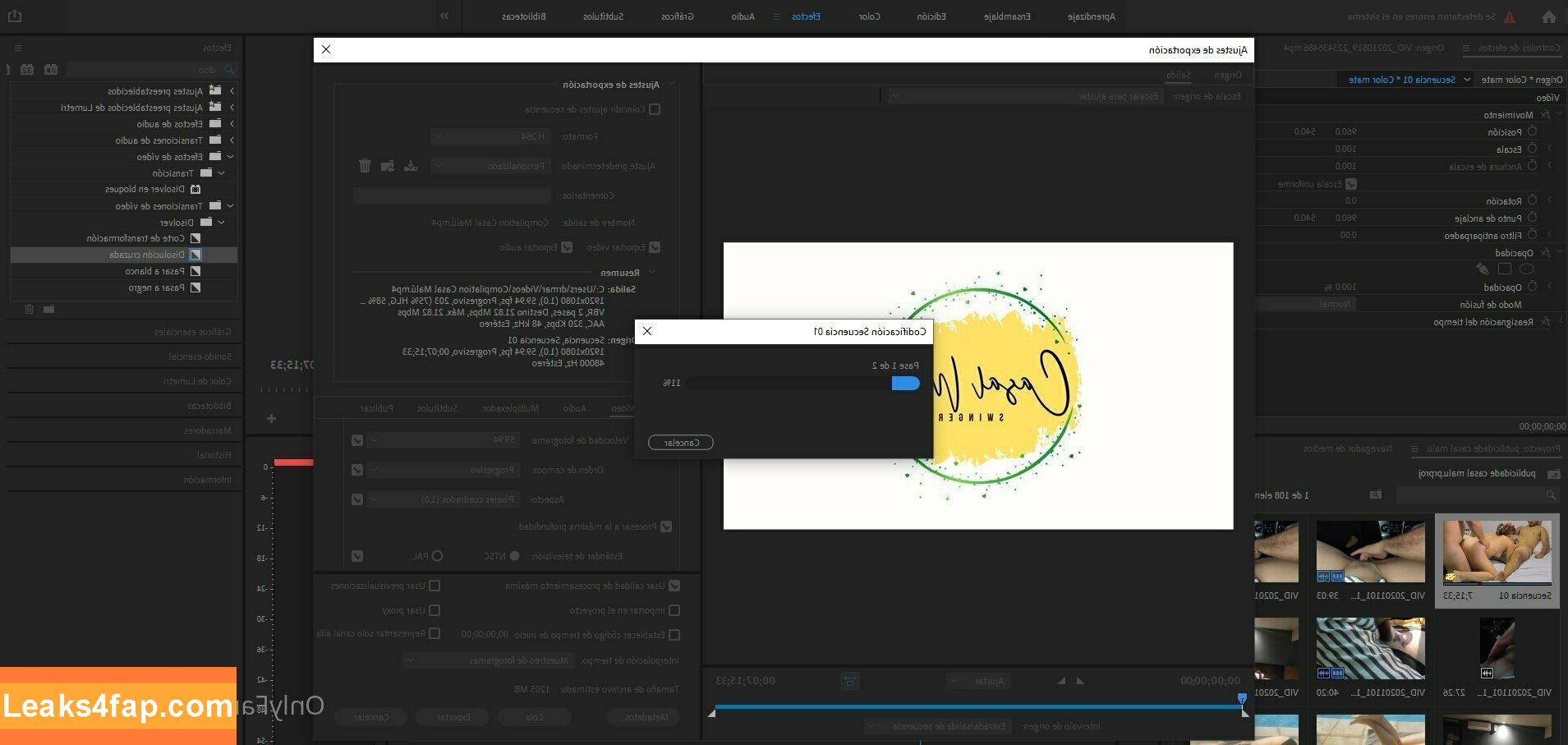
Task: Click the Comentarios input field
Action: tap(452, 195)
